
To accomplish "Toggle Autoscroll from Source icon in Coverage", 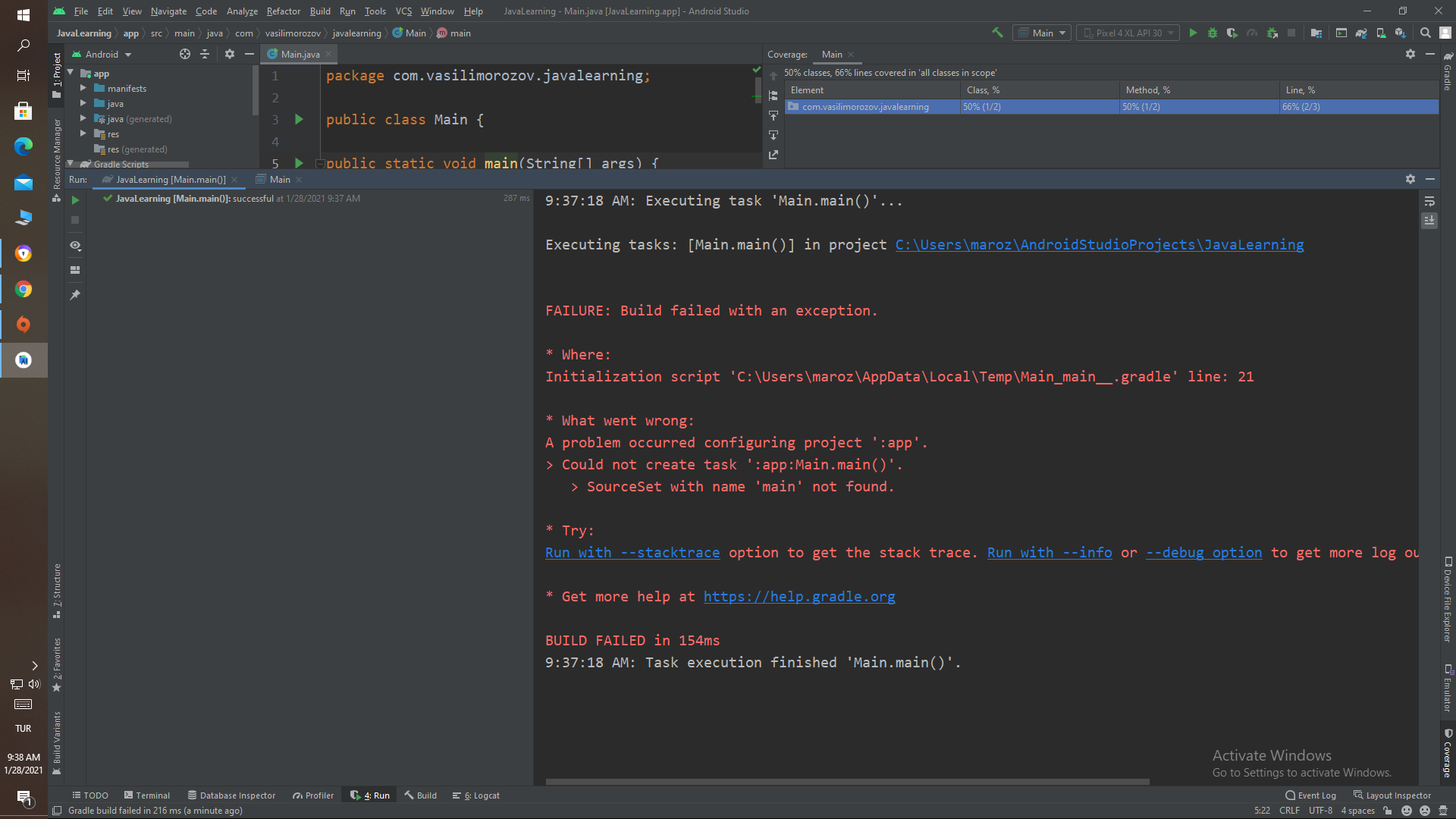I will click(773, 135).
